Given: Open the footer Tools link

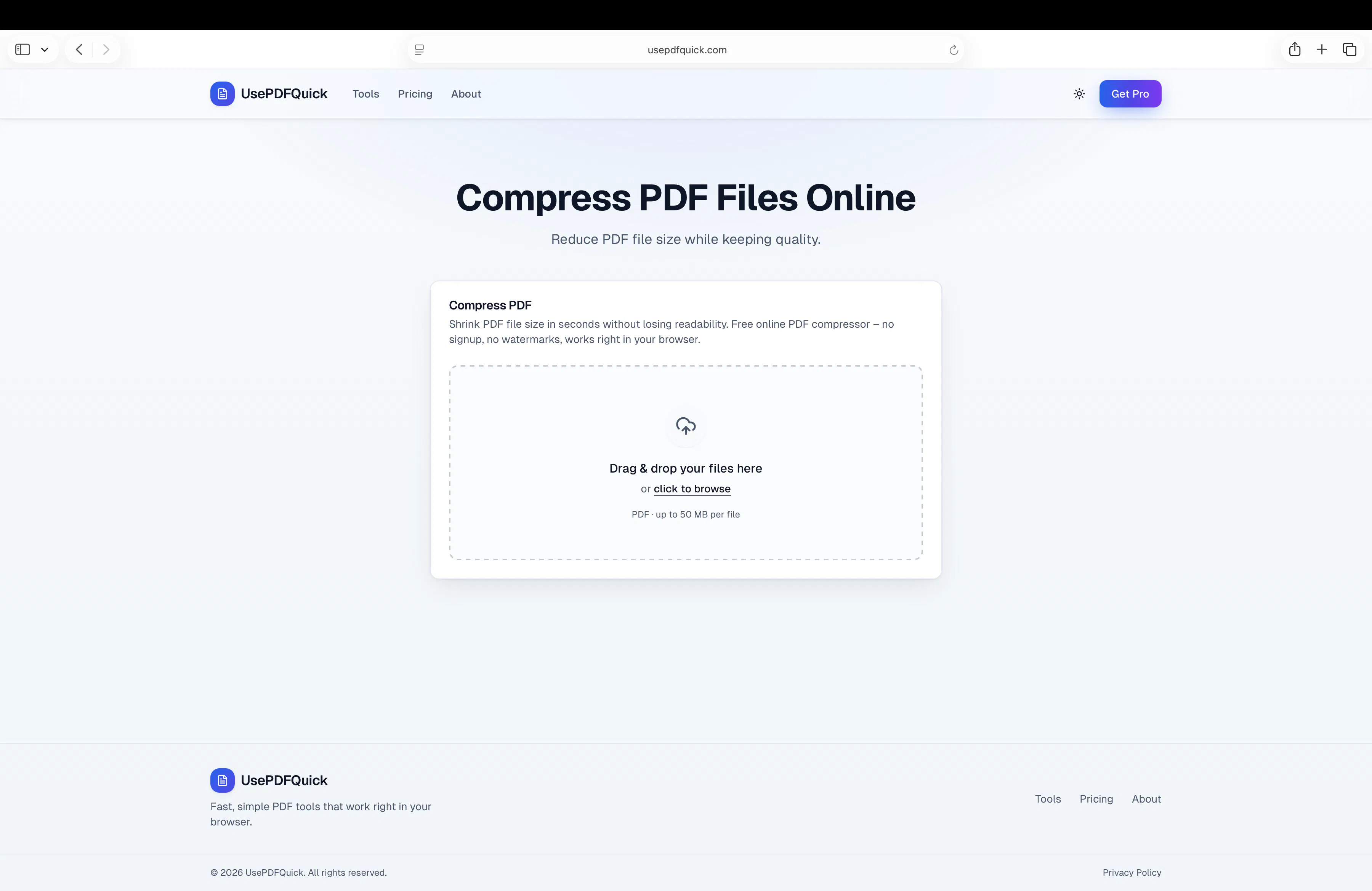Looking at the screenshot, I should click(x=1048, y=799).
